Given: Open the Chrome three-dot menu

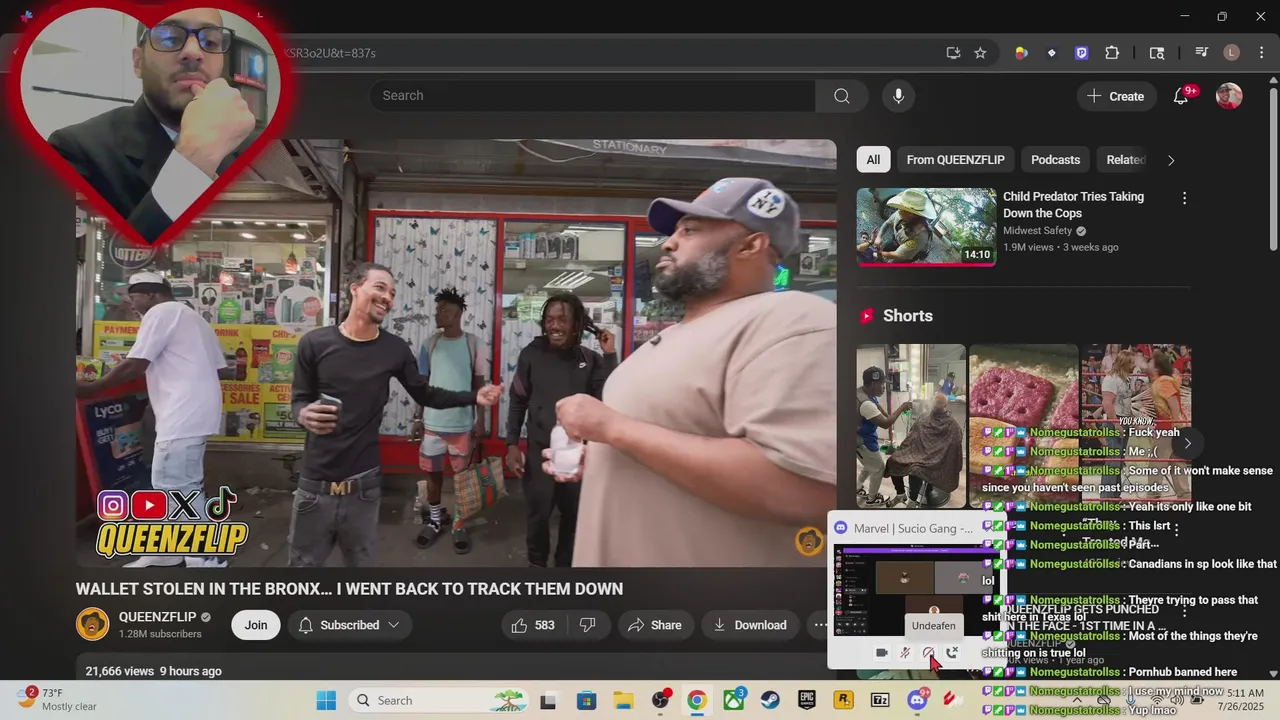Looking at the screenshot, I should [1261, 53].
